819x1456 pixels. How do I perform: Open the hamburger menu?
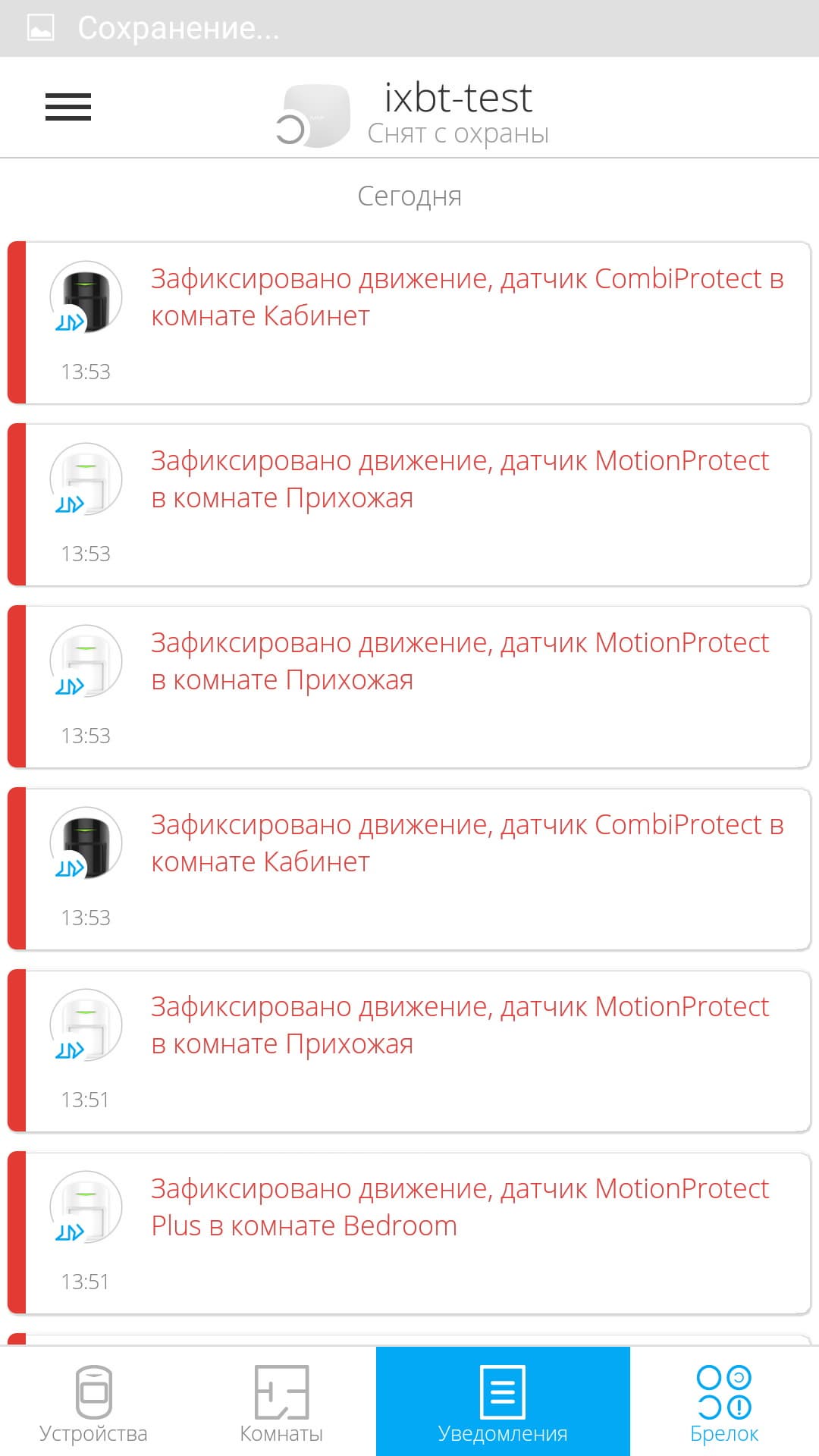click(x=68, y=107)
